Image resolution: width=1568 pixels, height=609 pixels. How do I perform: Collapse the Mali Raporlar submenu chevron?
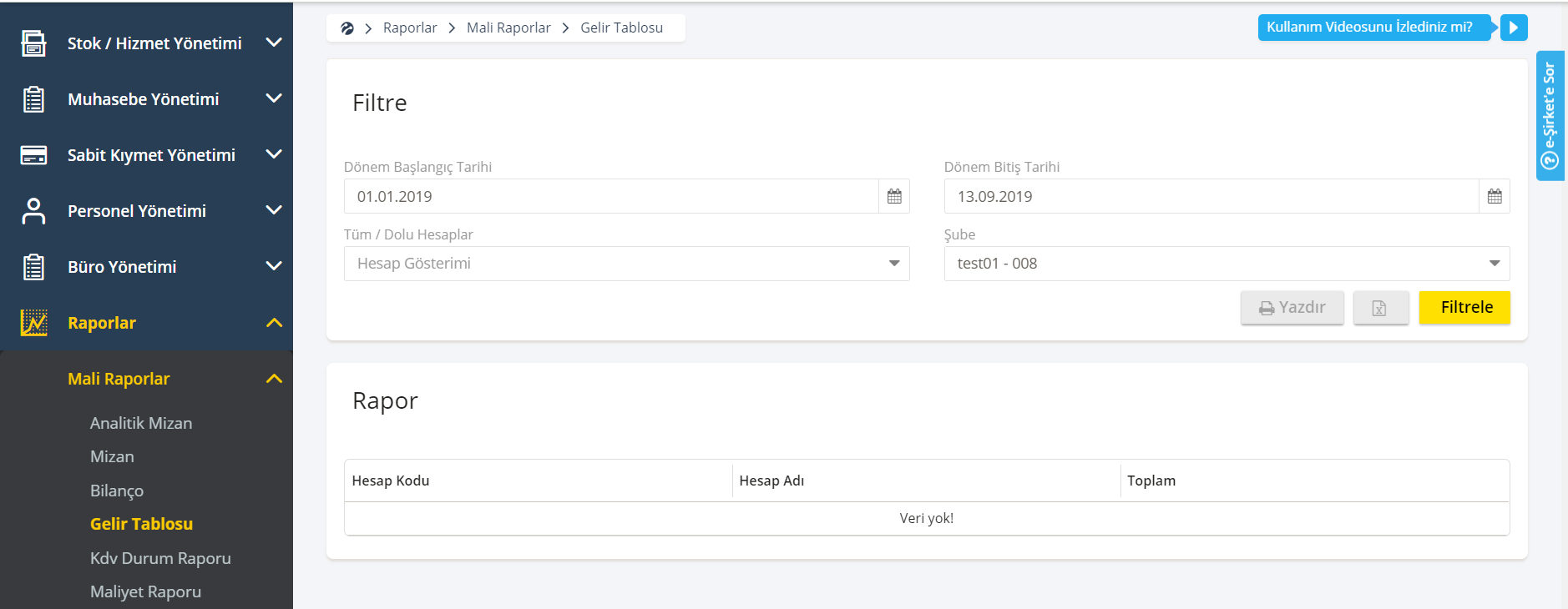[274, 379]
